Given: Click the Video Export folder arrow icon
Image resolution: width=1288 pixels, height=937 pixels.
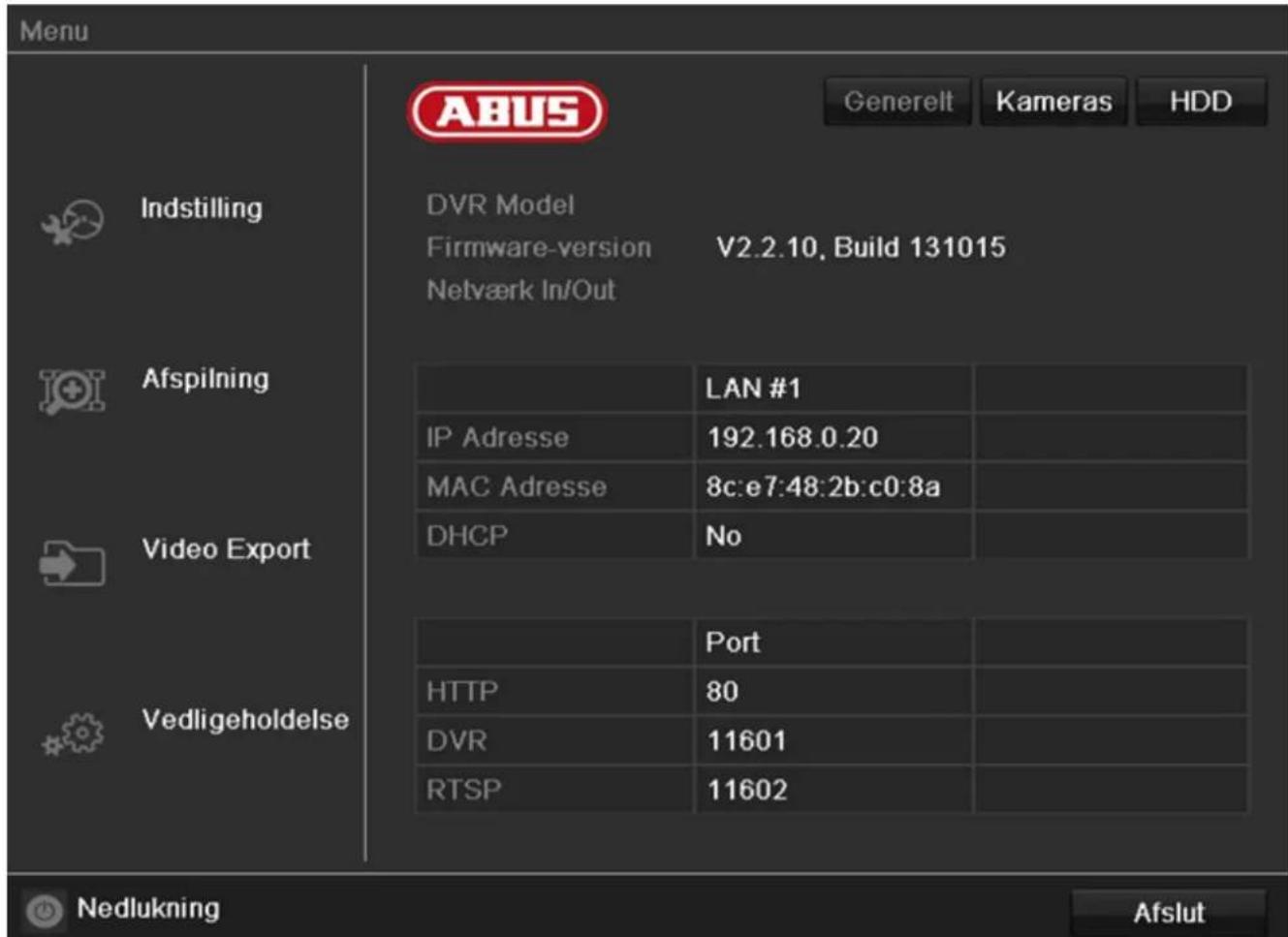Looking at the screenshot, I should pos(72,562).
